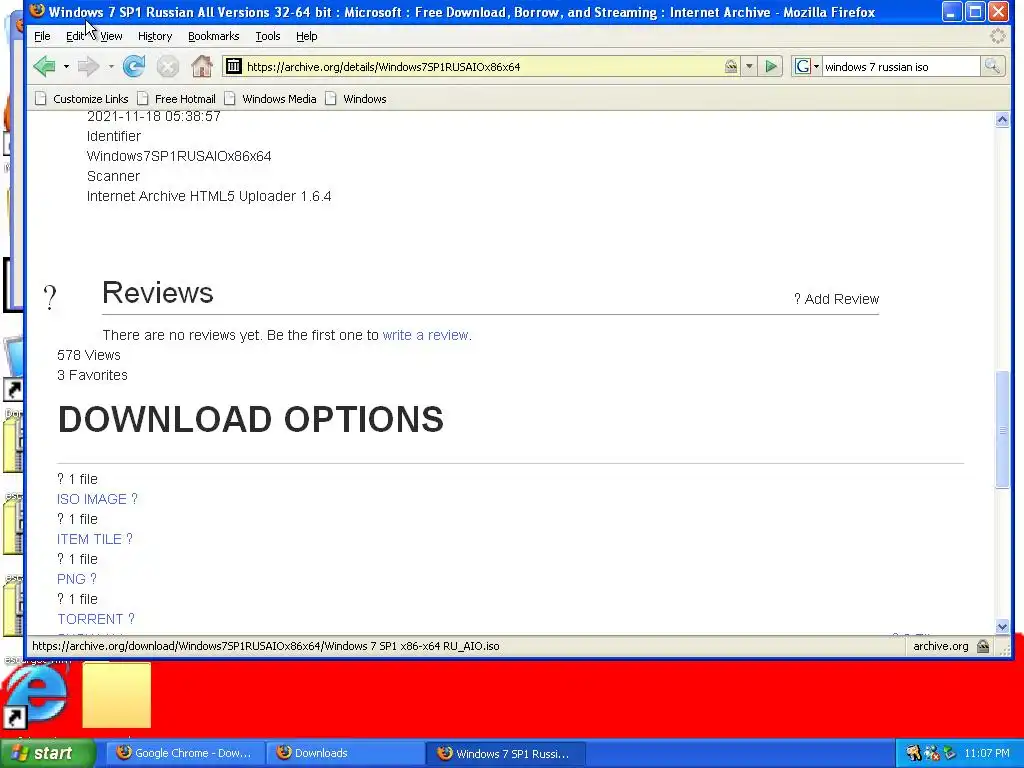Open the Back history dropdown arrow
This screenshot has height=768, width=1024.
(x=66, y=67)
